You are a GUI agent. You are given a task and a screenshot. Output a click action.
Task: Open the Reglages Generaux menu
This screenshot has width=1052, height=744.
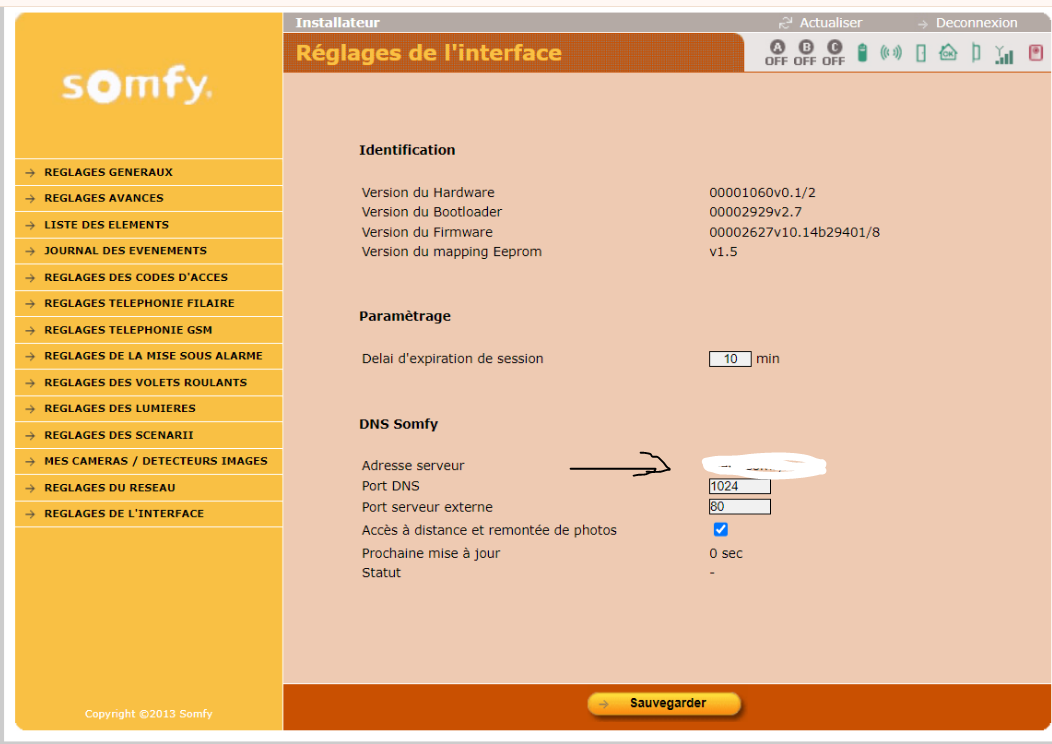(108, 172)
